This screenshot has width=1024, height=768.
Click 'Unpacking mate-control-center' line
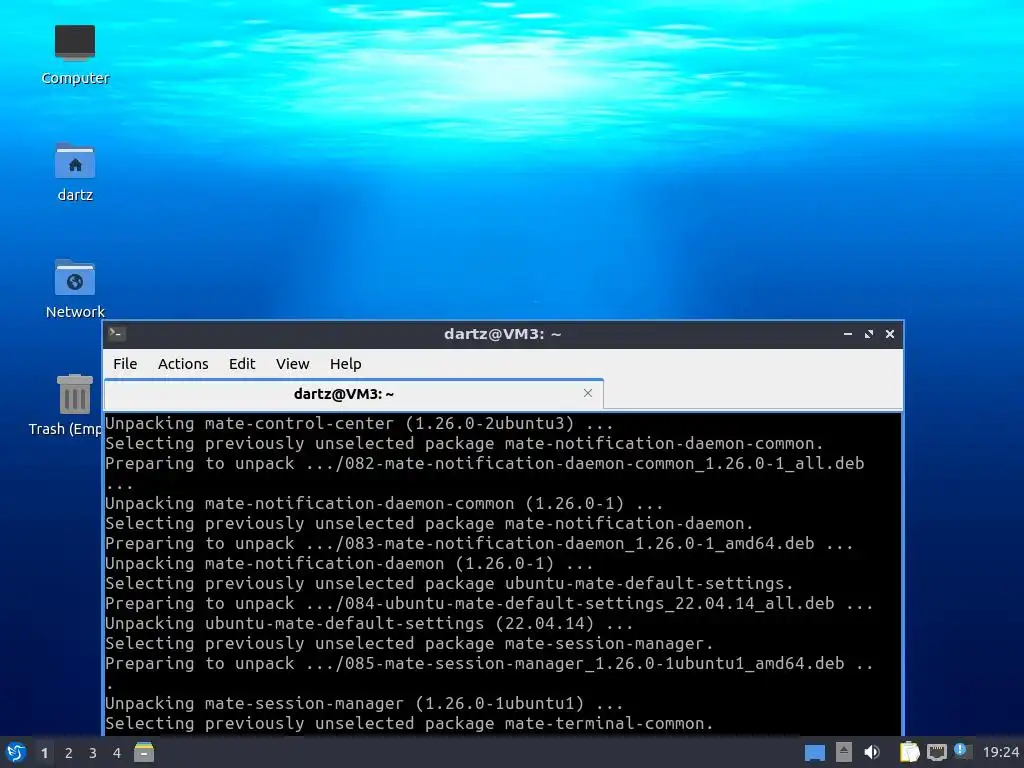coord(359,424)
